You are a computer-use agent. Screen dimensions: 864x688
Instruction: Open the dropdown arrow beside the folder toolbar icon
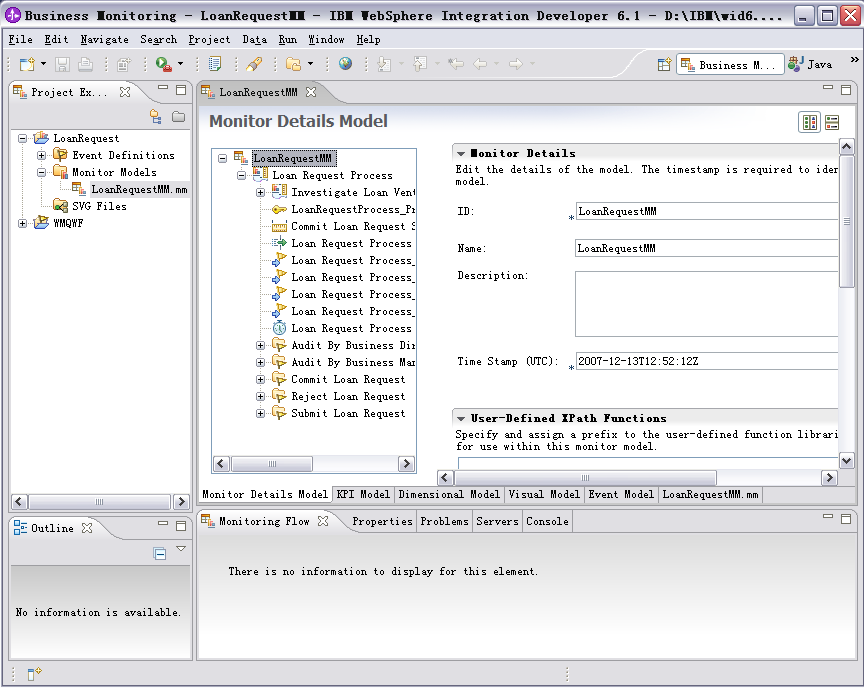pyautogui.click(x=310, y=64)
